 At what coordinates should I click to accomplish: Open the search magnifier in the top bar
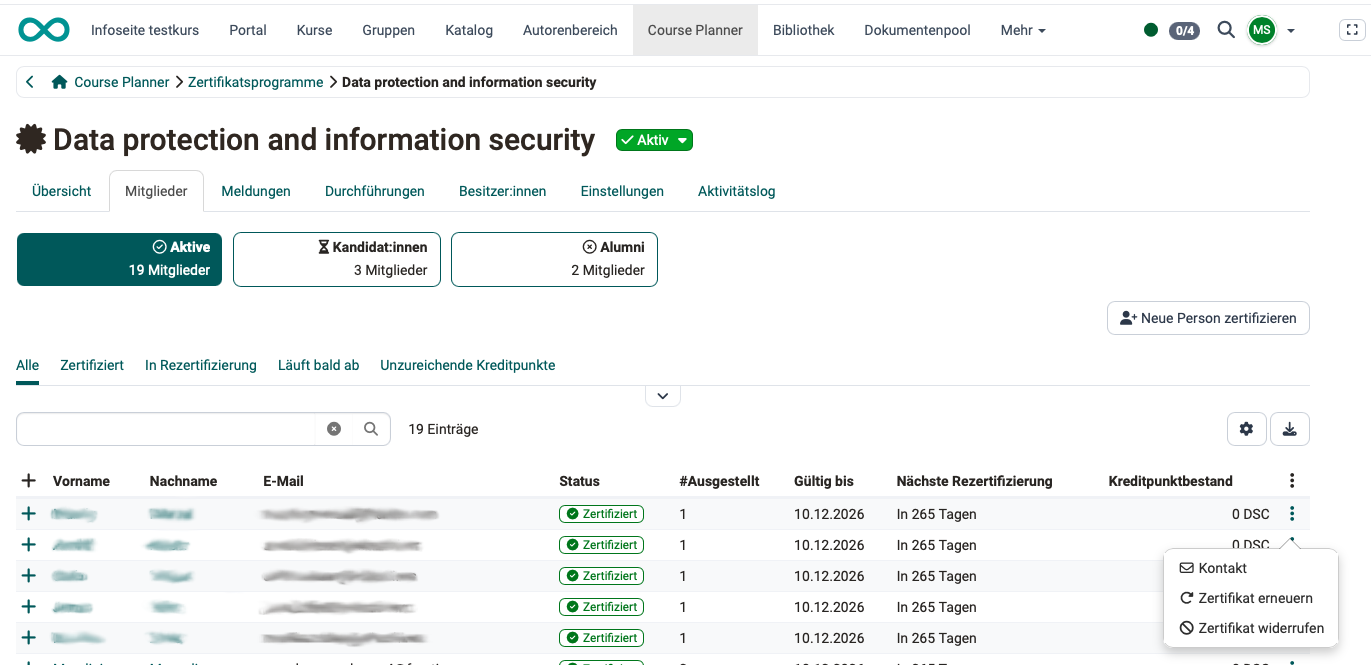[1226, 30]
